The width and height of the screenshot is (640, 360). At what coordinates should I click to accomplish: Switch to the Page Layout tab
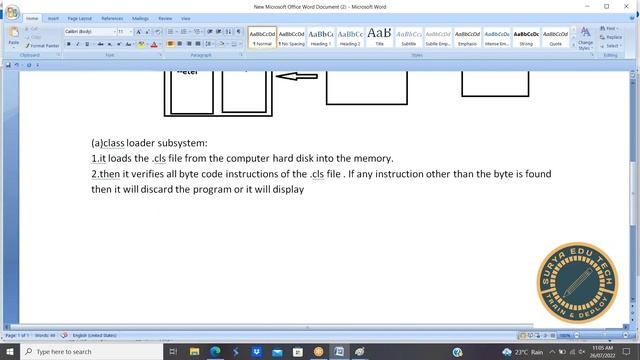click(x=80, y=18)
